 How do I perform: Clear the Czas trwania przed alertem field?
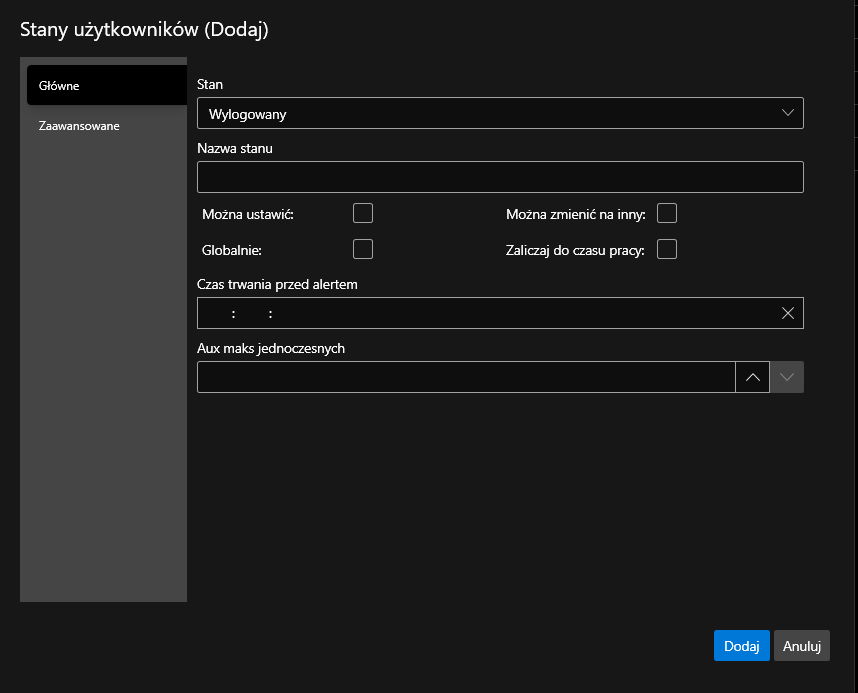(x=788, y=313)
